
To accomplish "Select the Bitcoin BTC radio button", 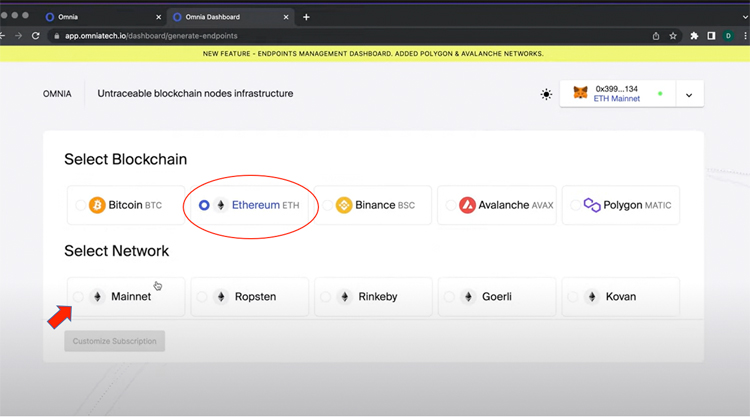I will tap(80, 205).
